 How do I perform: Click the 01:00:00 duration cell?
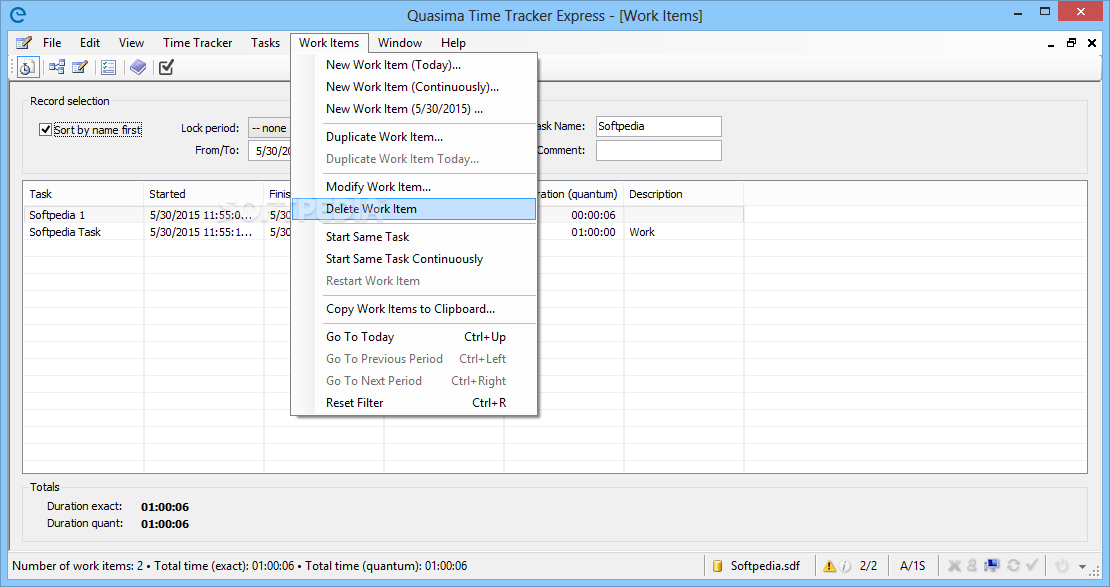593,232
